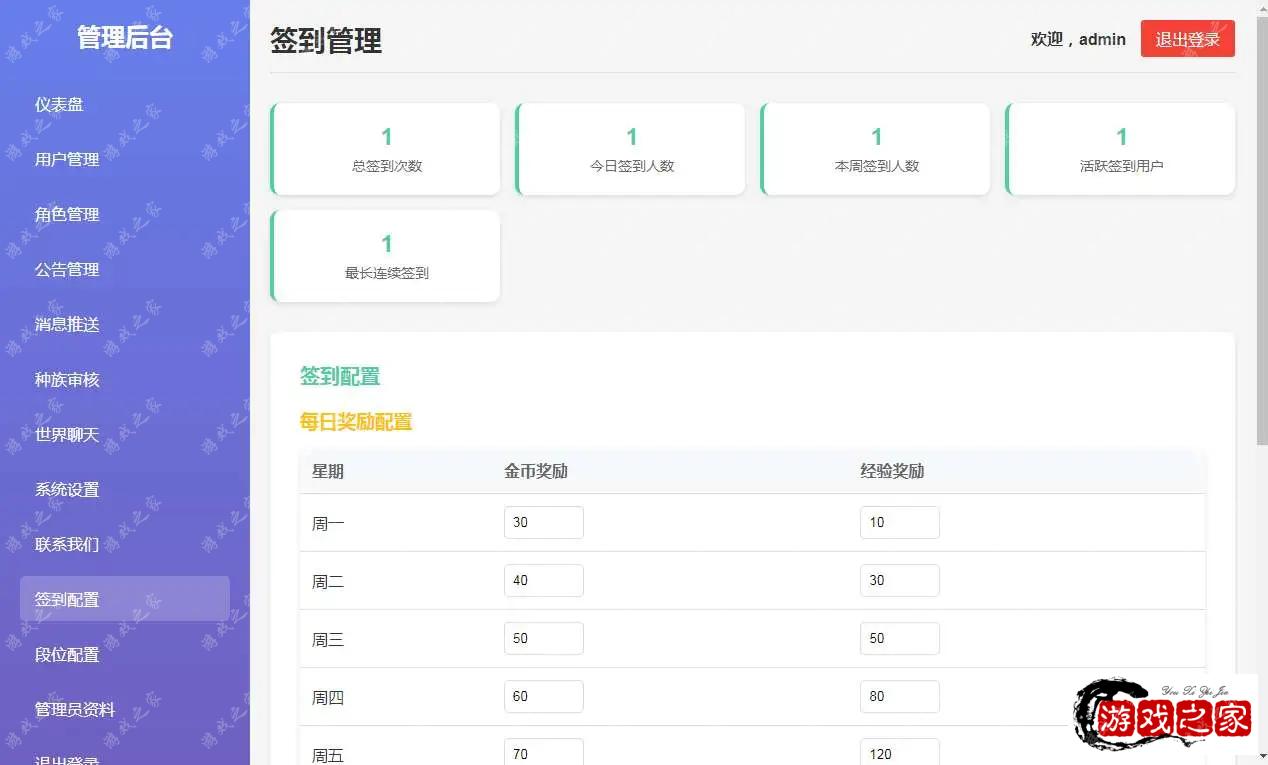This screenshot has height=765, width=1268.
Task: Select 签到配置 in the sidebar
Action: [67, 600]
